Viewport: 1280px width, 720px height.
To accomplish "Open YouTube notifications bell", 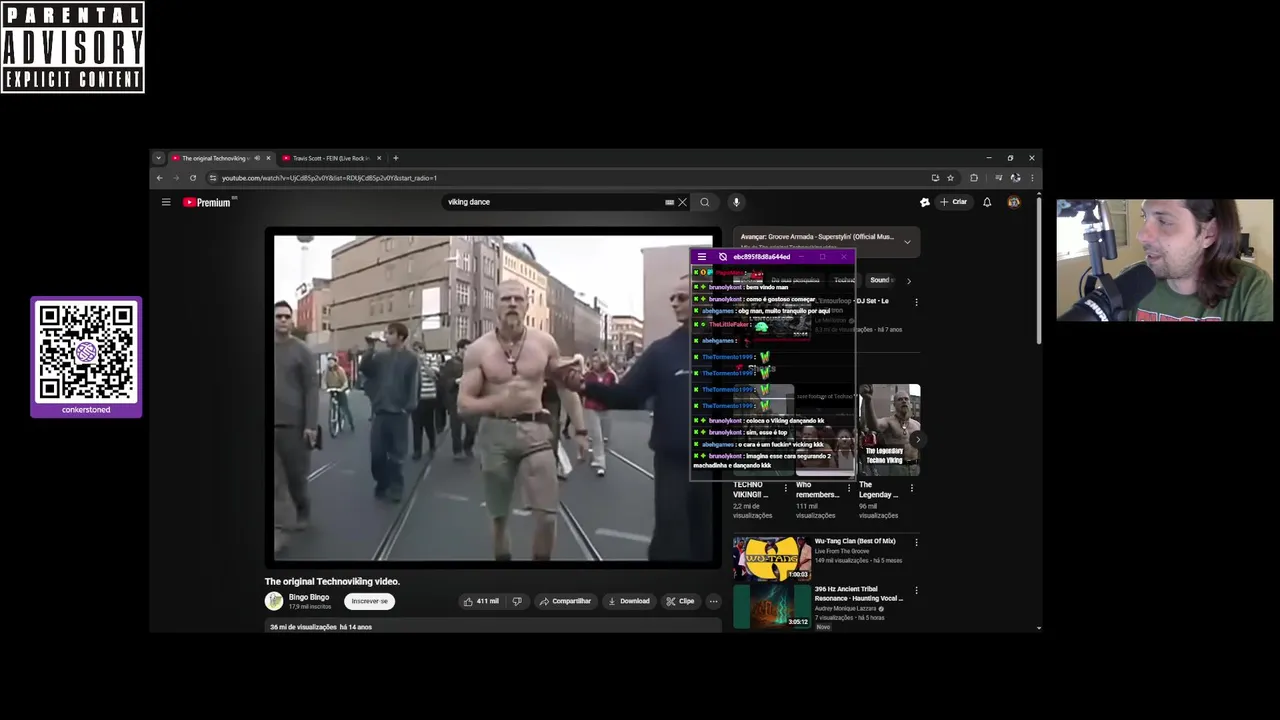I will pyautogui.click(x=987, y=202).
